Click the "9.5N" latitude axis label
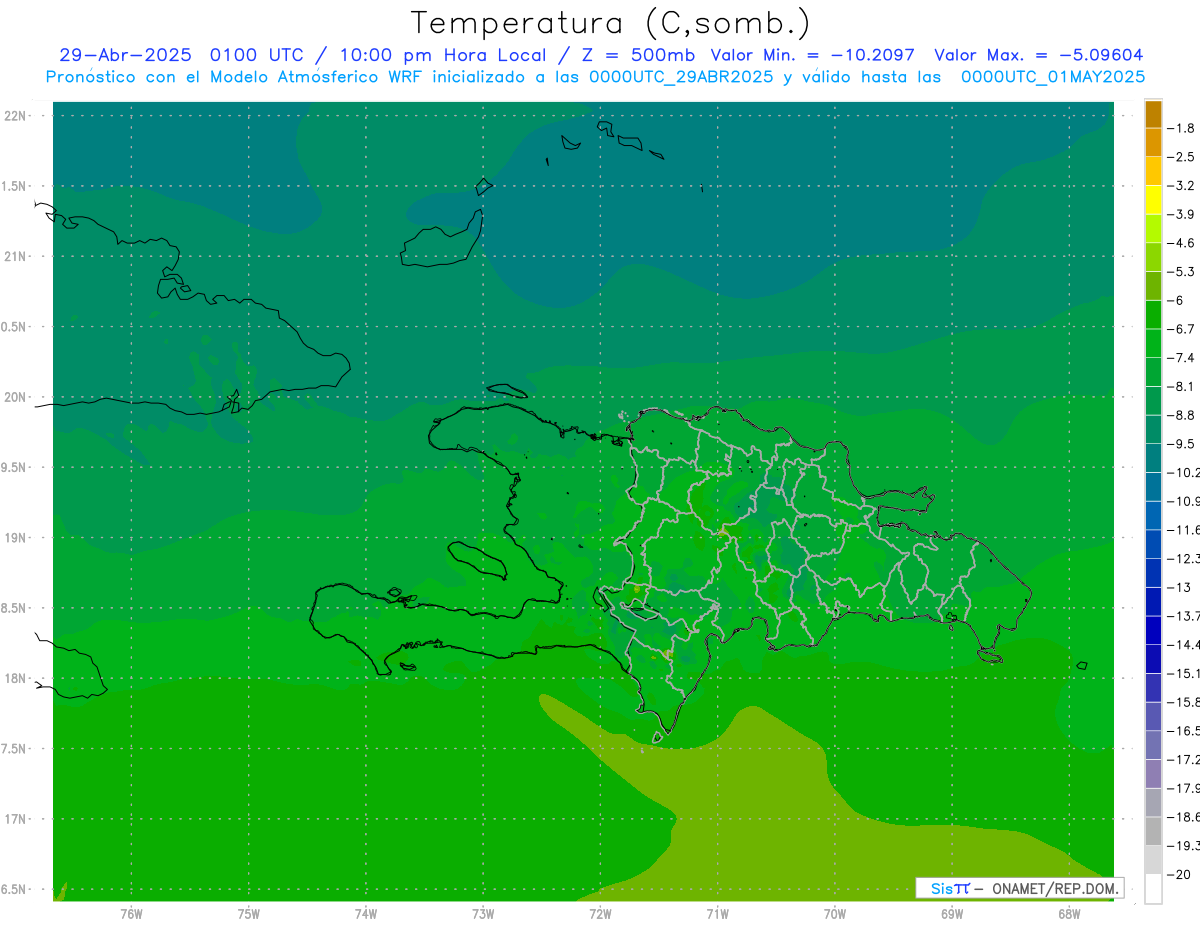 click(x=15, y=467)
